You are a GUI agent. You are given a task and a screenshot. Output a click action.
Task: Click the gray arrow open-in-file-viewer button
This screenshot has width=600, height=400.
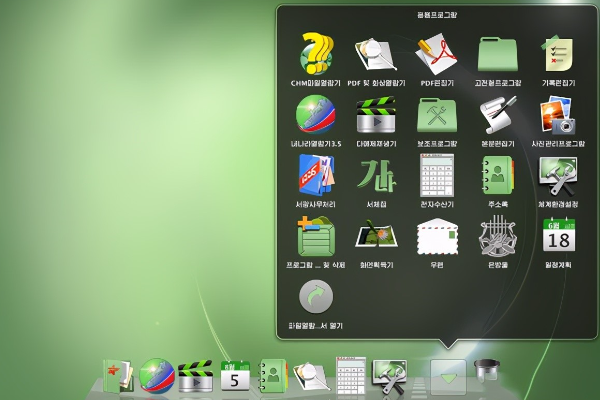coord(316,297)
